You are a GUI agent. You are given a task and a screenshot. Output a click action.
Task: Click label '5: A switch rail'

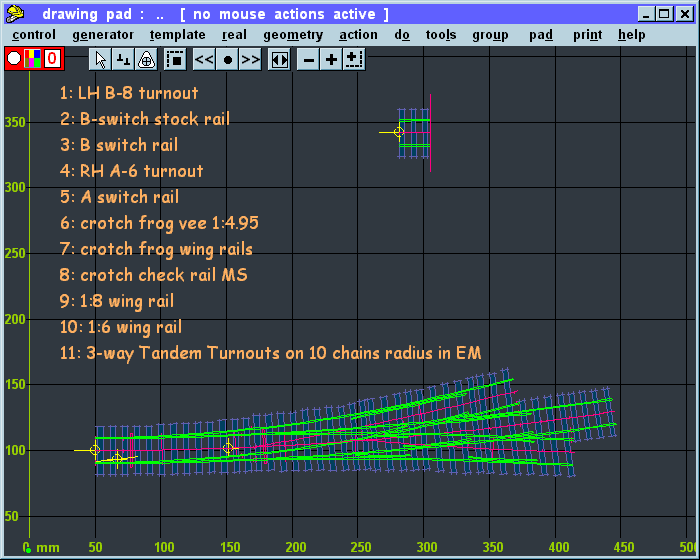(x=119, y=196)
